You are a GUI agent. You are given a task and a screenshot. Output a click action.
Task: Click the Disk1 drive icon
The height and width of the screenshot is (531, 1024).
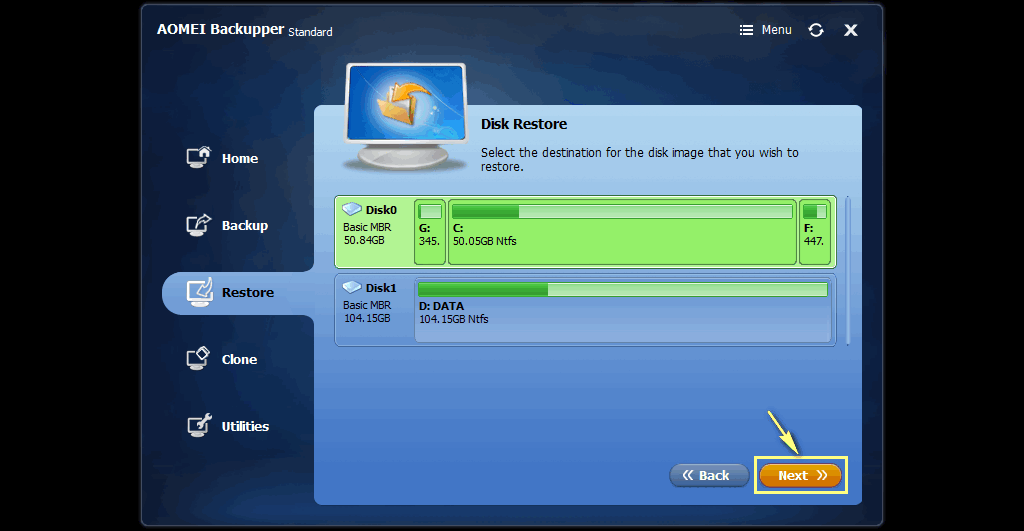[x=352, y=287]
